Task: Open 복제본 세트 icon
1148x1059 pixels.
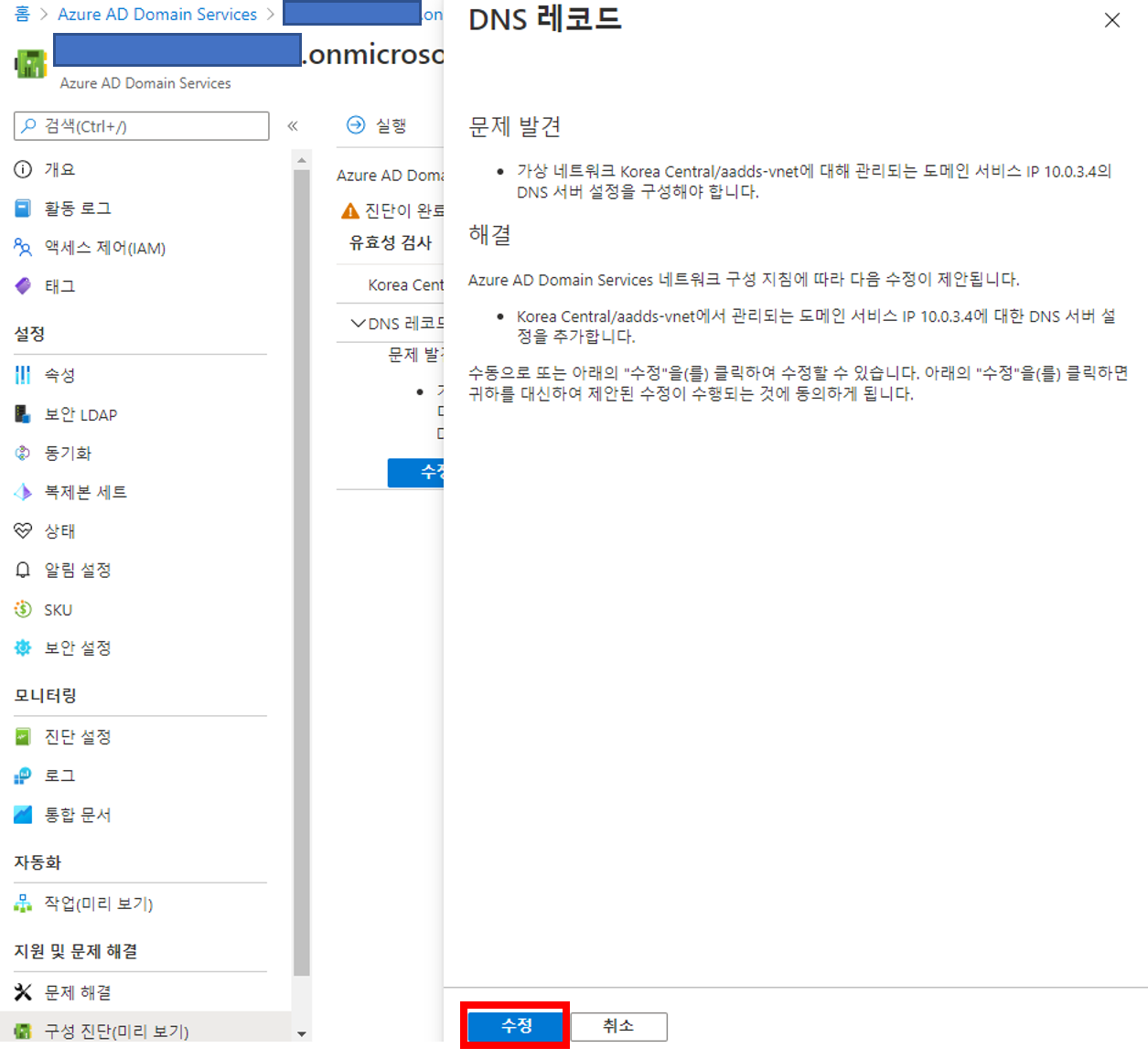Action: 23,492
